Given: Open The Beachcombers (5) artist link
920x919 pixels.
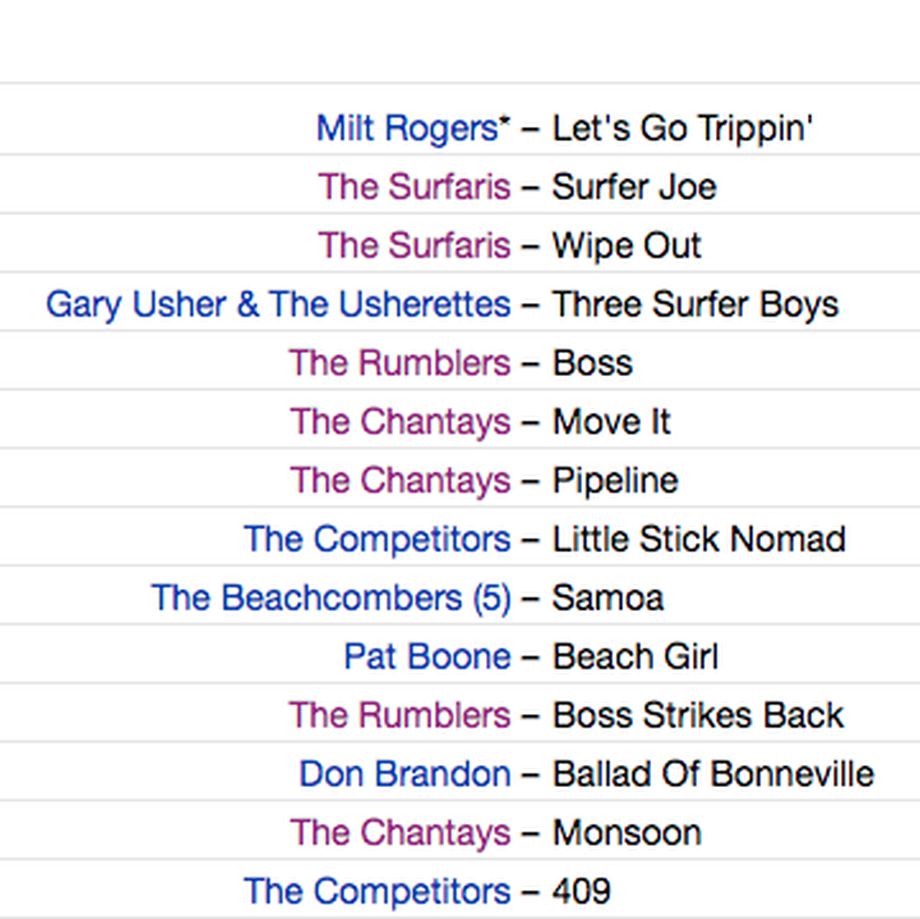Looking at the screenshot, I should point(331,597).
